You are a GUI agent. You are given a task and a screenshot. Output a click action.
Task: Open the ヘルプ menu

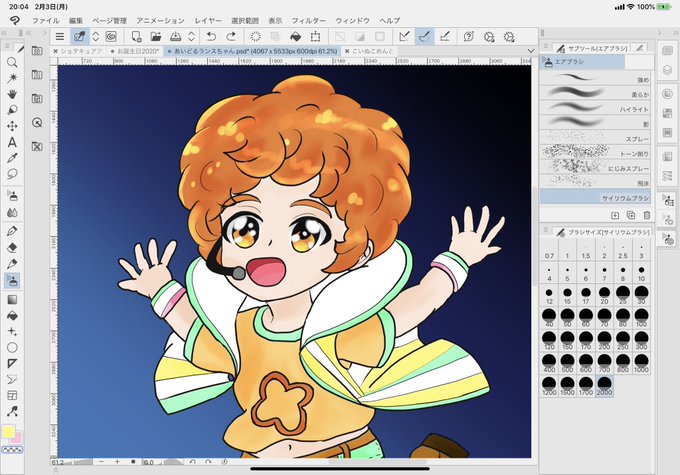click(x=389, y=20)
